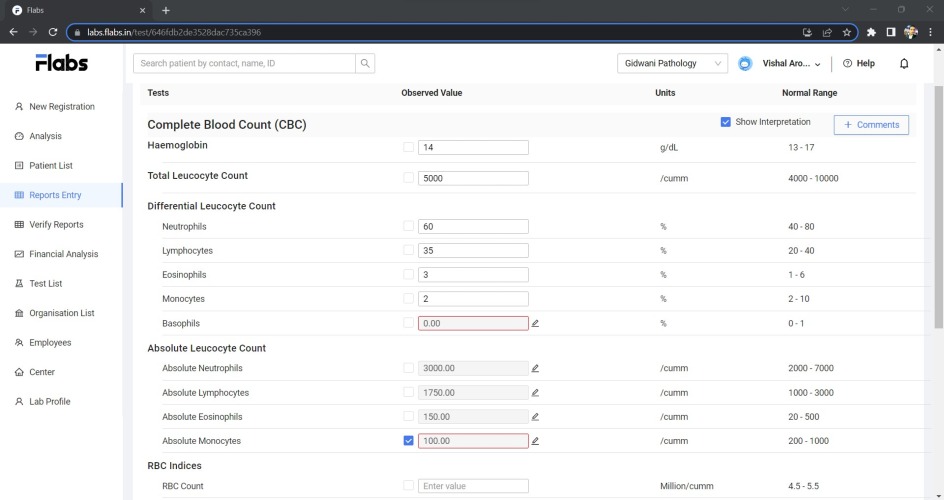This screenshot has width=944, height=500.
Task: Click the edit pencil next to Basophils
Action: pos(535,323)
